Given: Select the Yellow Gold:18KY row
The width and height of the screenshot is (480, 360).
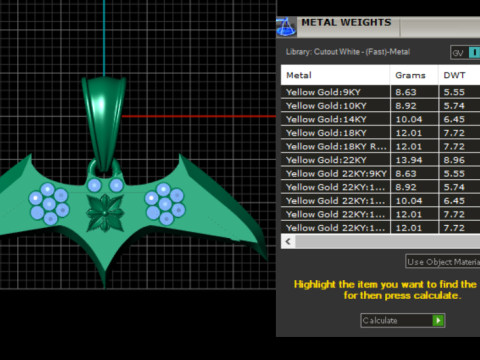Looking at the screenshot, I should [381, 133].
